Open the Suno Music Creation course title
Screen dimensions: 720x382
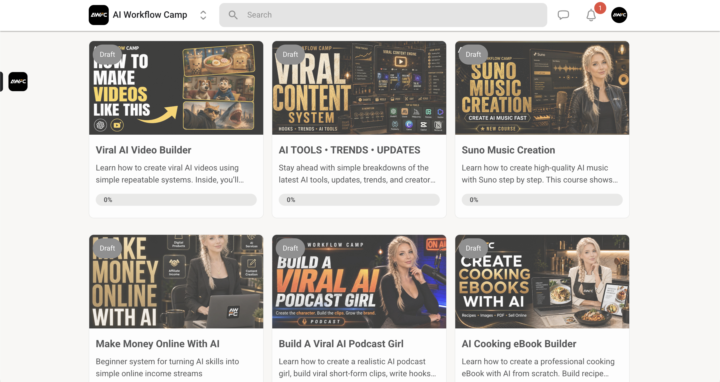point(508,150)
